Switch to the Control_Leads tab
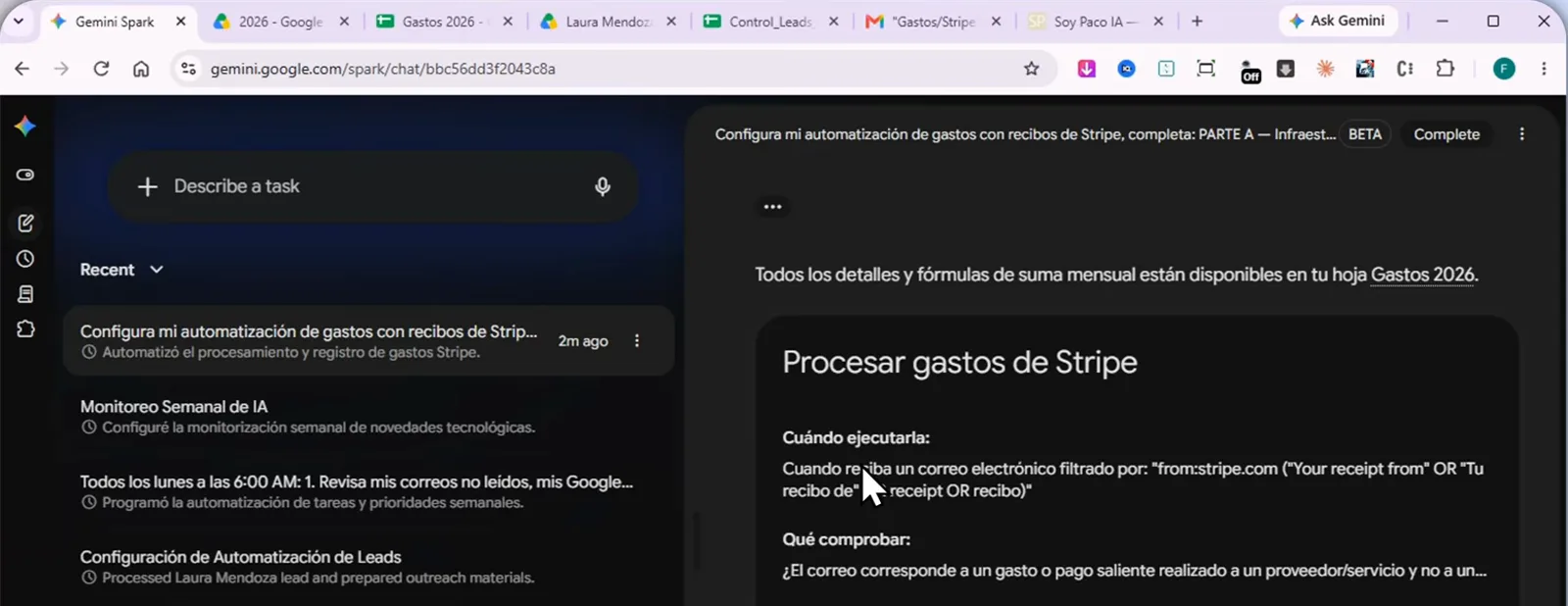This screenshot has height=606, width=1568. [771, 22]
